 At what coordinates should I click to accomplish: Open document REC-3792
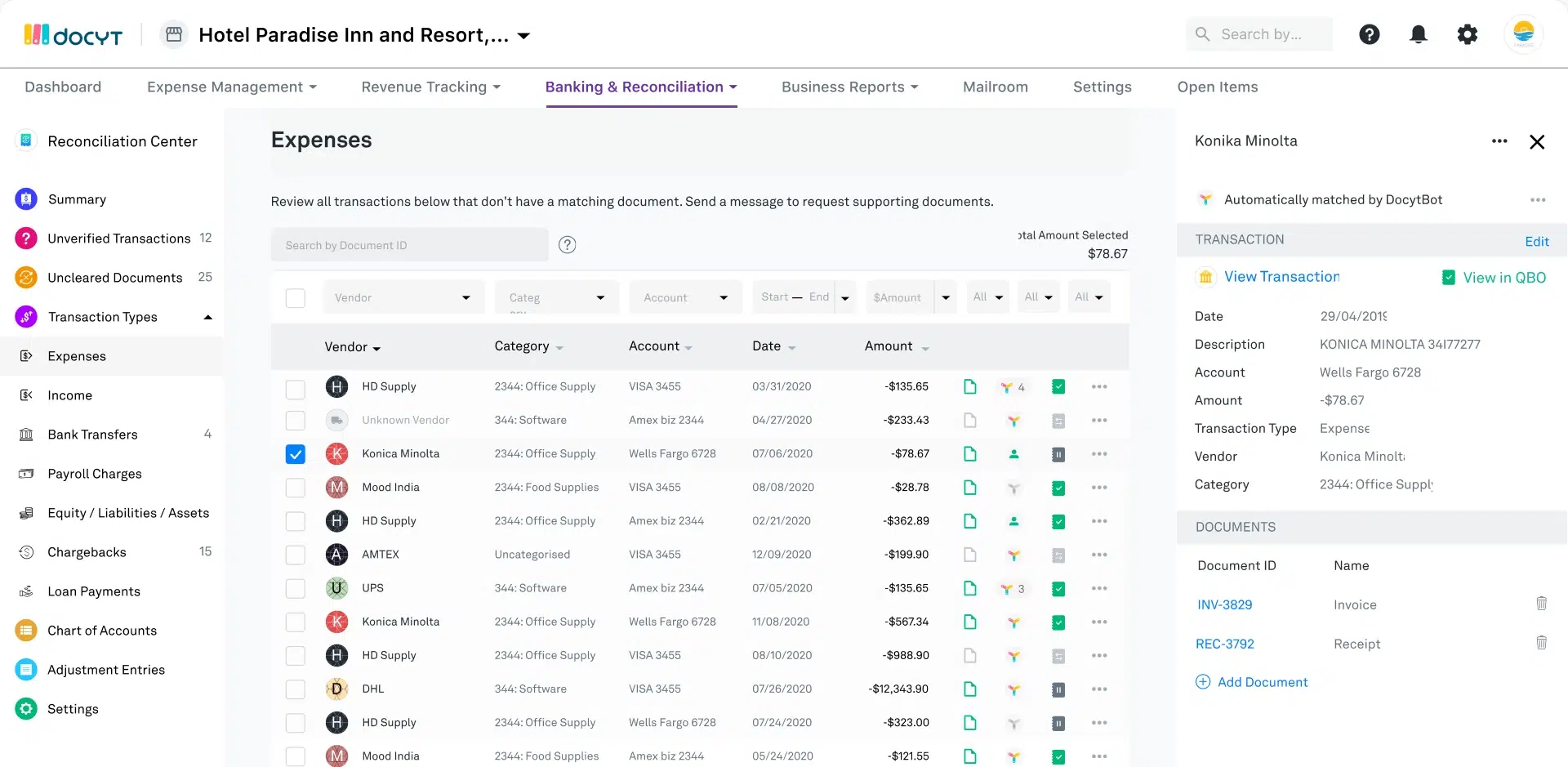coord(1224,644)
